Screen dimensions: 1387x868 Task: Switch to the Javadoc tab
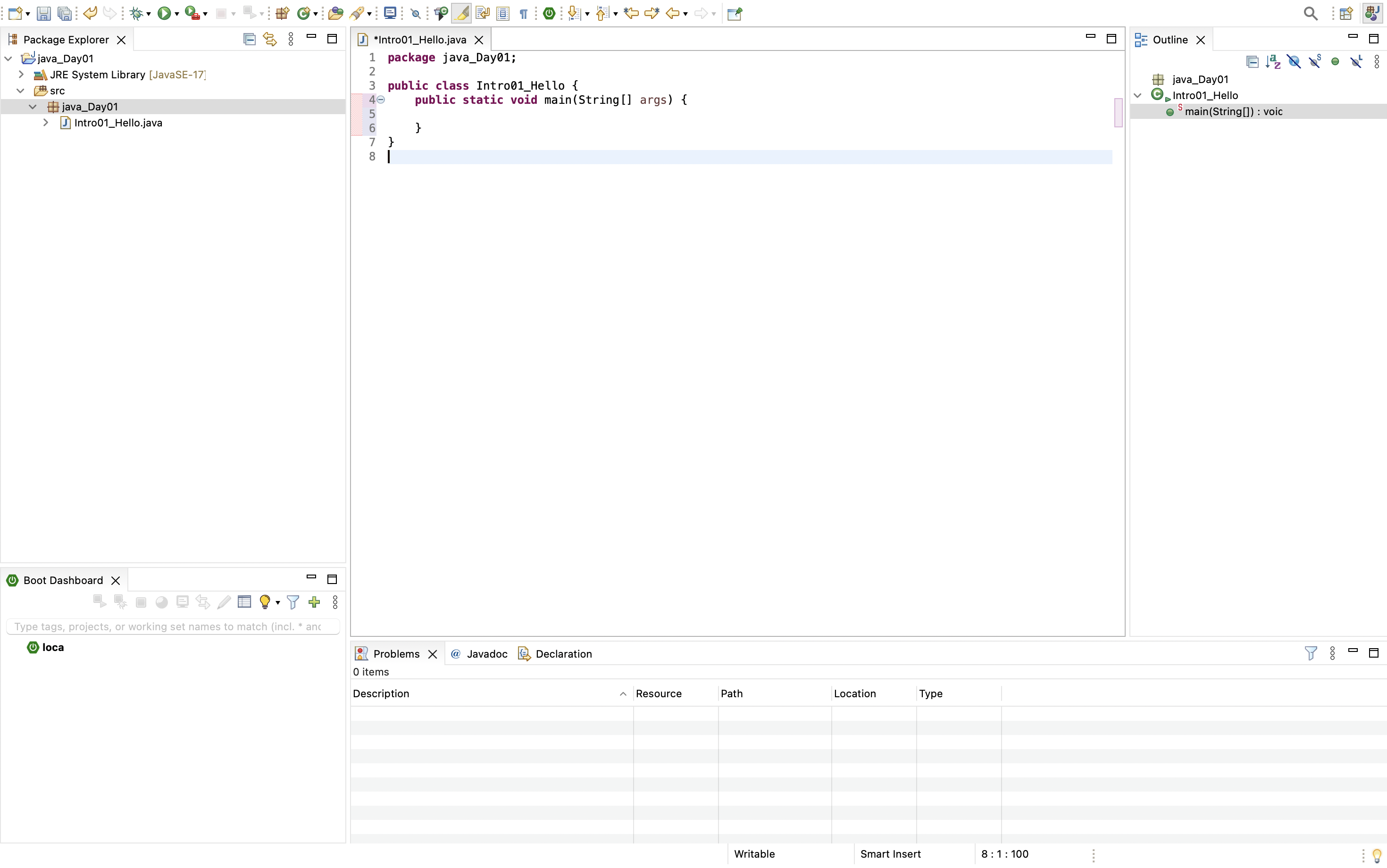(479, 654)
